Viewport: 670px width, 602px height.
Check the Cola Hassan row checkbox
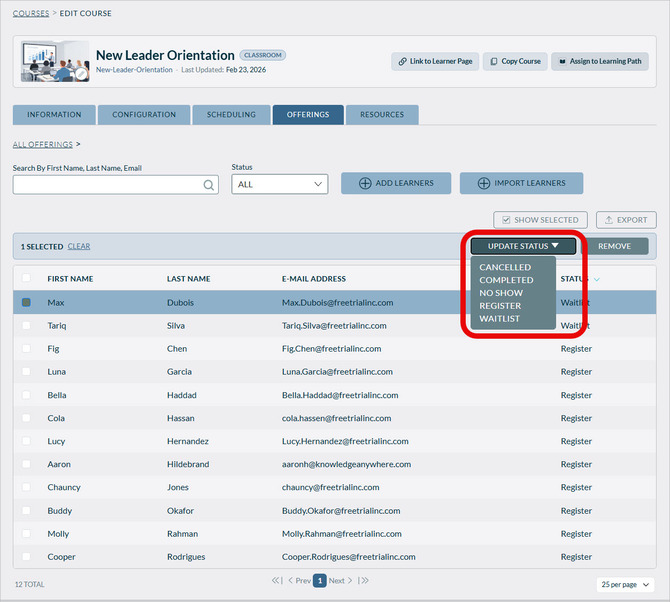coord(26,418)
